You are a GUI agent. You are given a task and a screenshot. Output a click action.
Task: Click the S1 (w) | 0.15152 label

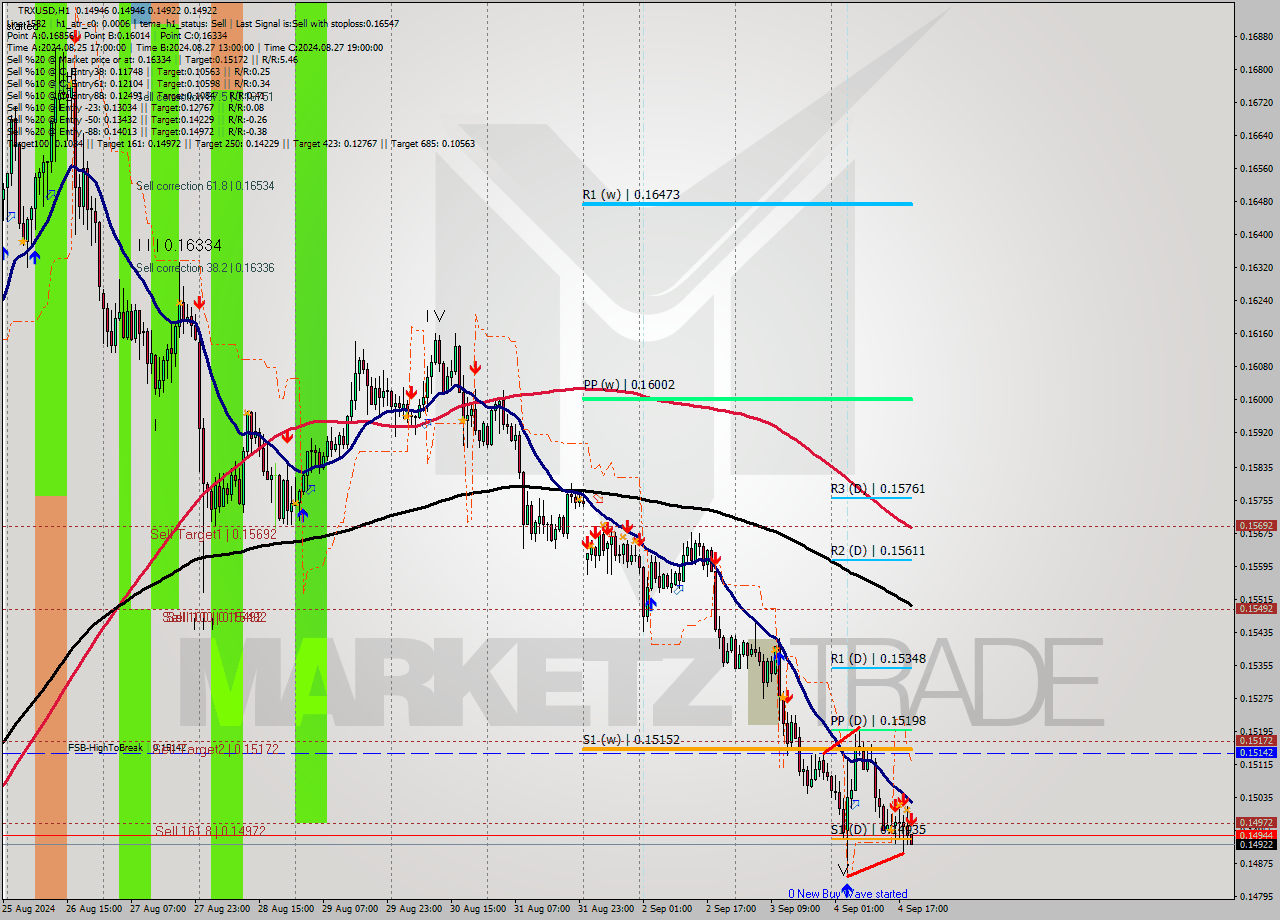pyautogui.click(x=631, y=740)
